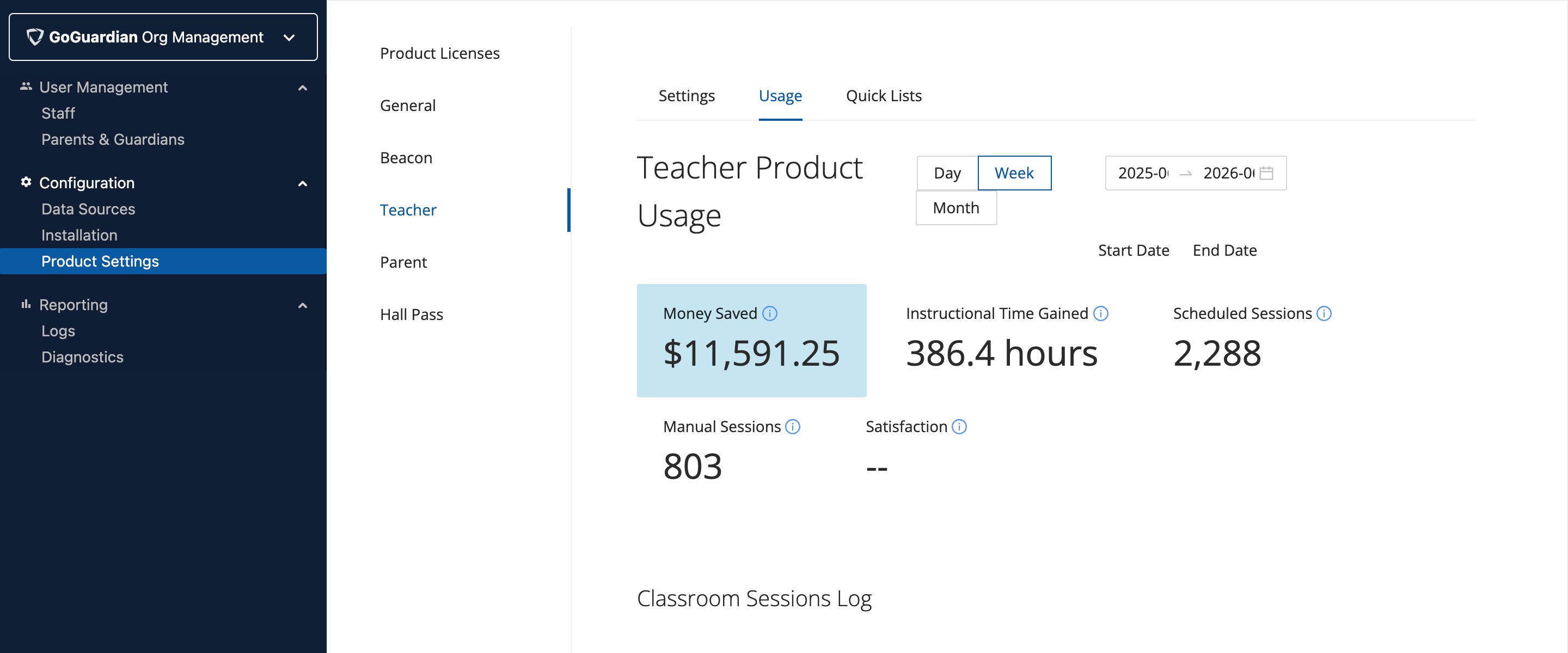This screenshot has height=653, width=1568.
Task: Open Logs under Reporting
Action: click(58, 331)
